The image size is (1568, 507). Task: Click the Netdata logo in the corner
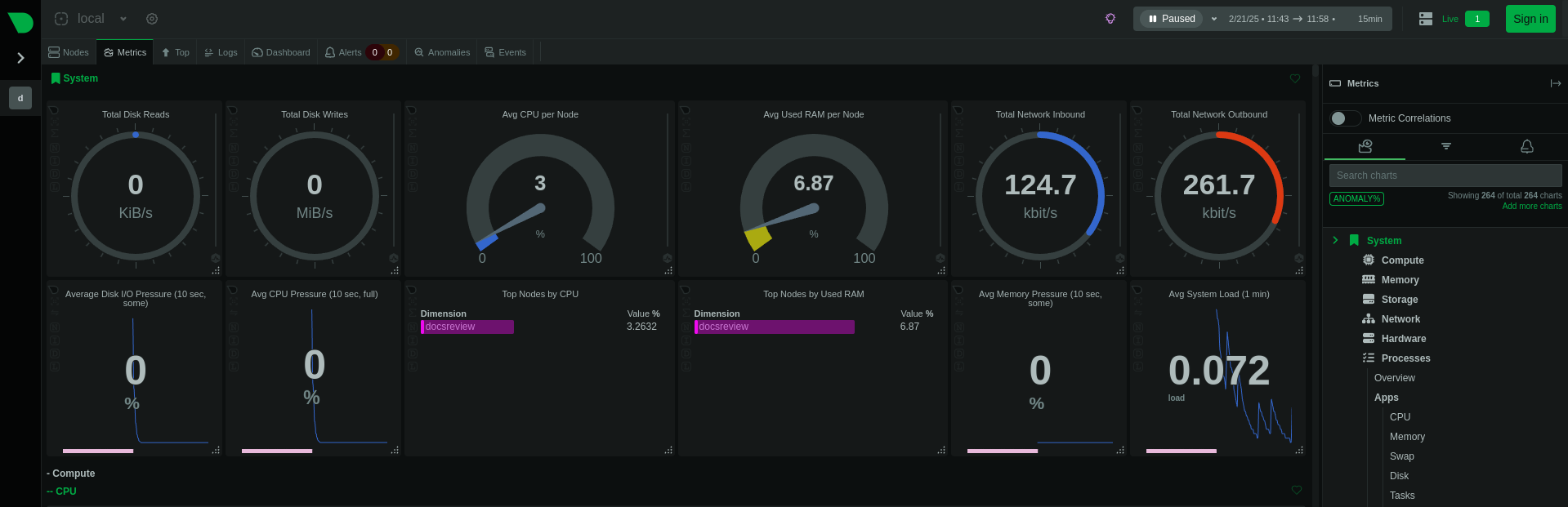[x=20, y=22]
